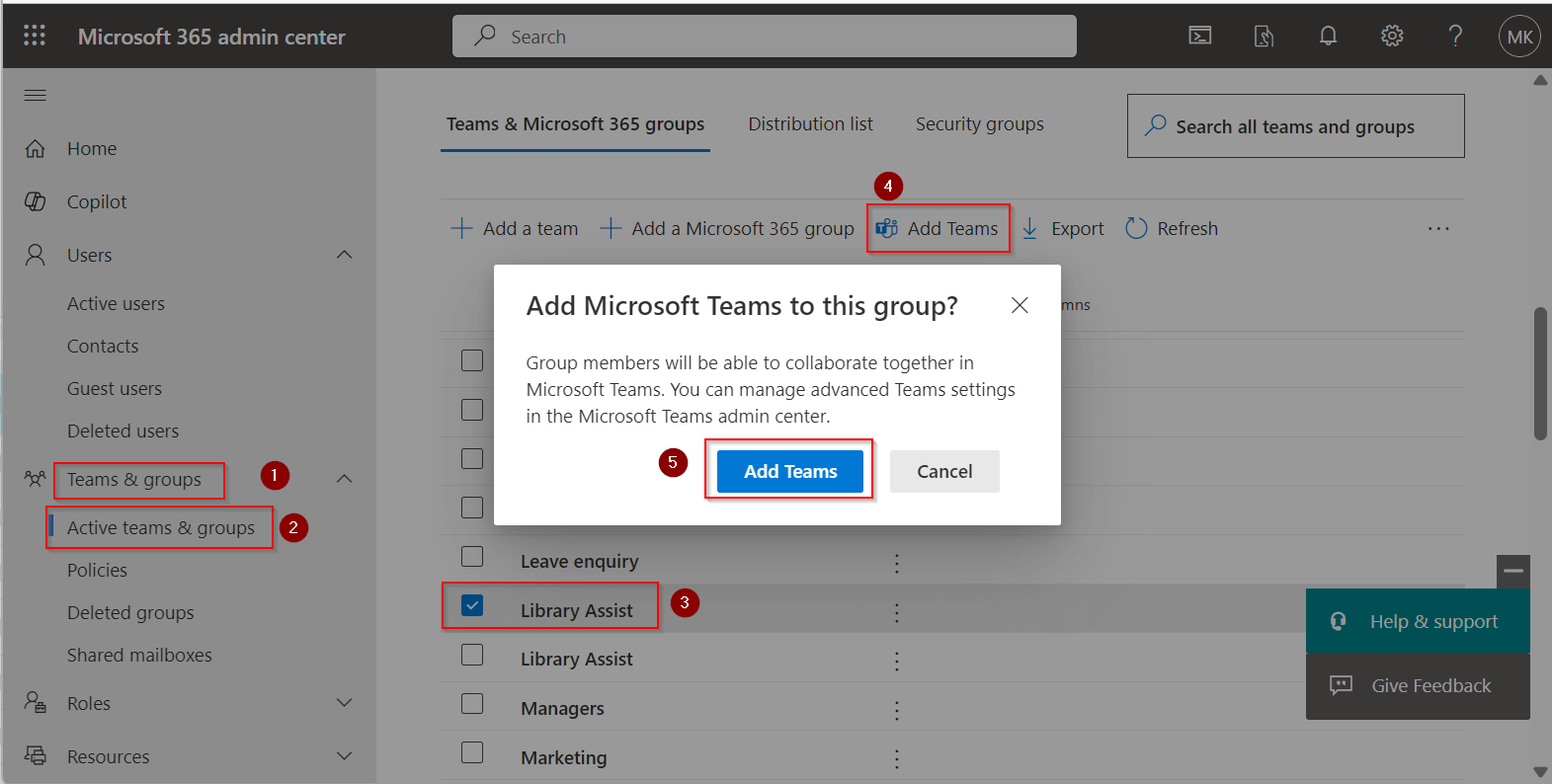
Task: Collapse the Users section chevron
Action: point(344,255)
